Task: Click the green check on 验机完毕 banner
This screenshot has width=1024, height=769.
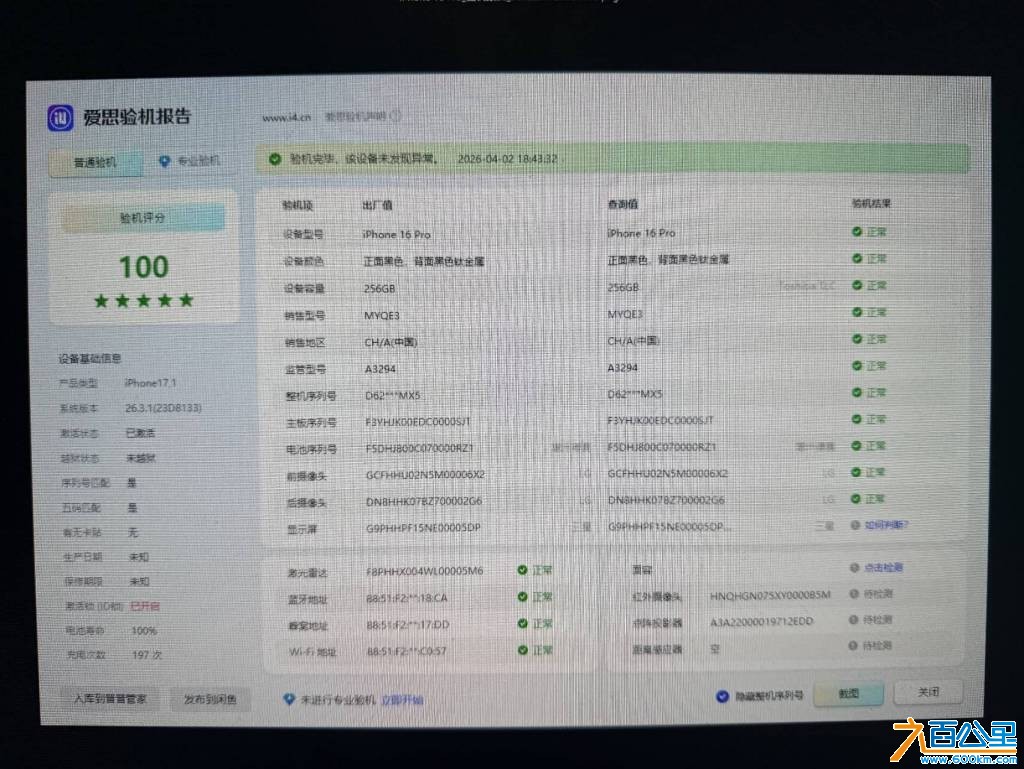Action: tap(274, 158)
